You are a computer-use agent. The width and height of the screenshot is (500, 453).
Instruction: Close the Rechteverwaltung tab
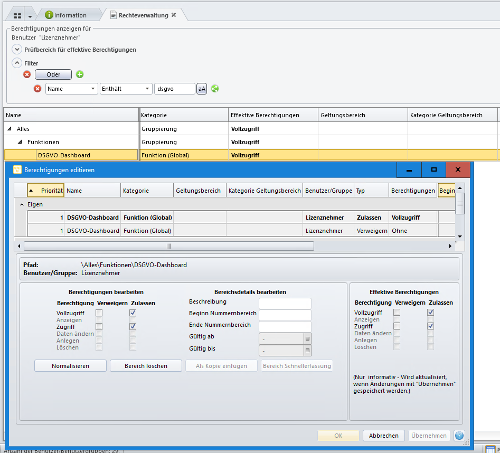[174, 15]
